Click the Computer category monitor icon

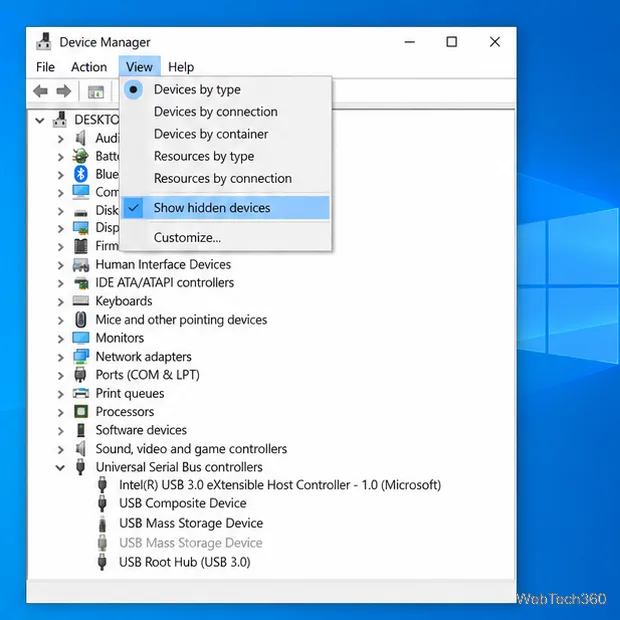click(81, 192)
